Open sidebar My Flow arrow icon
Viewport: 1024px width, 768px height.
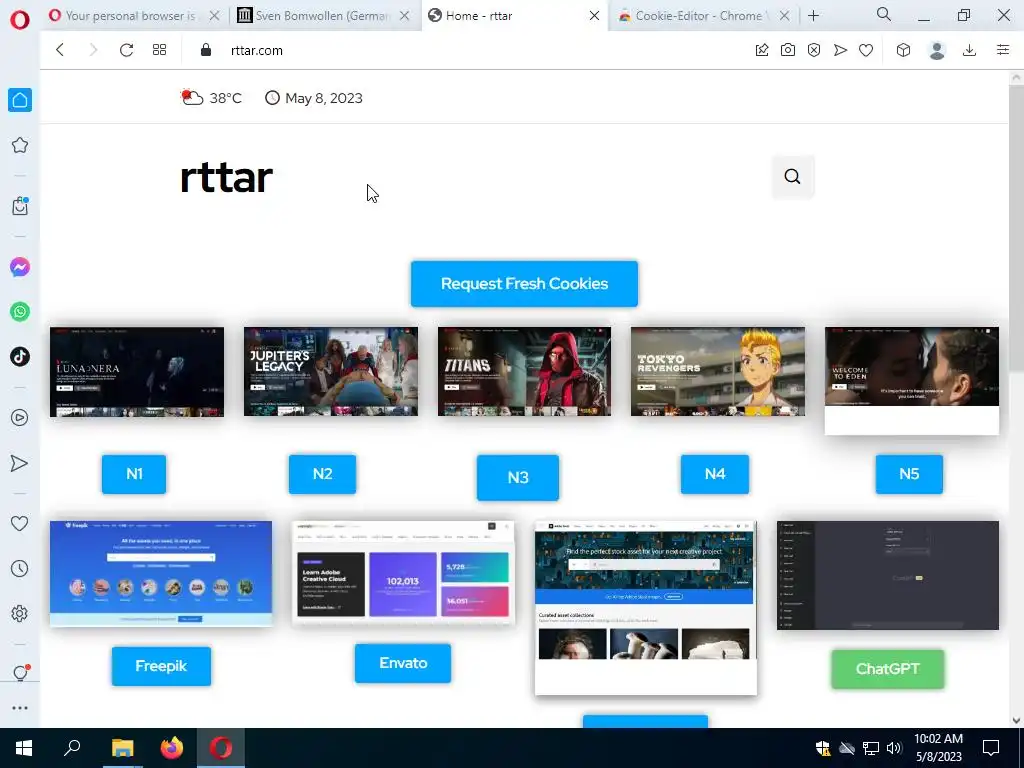click(20, 463)
